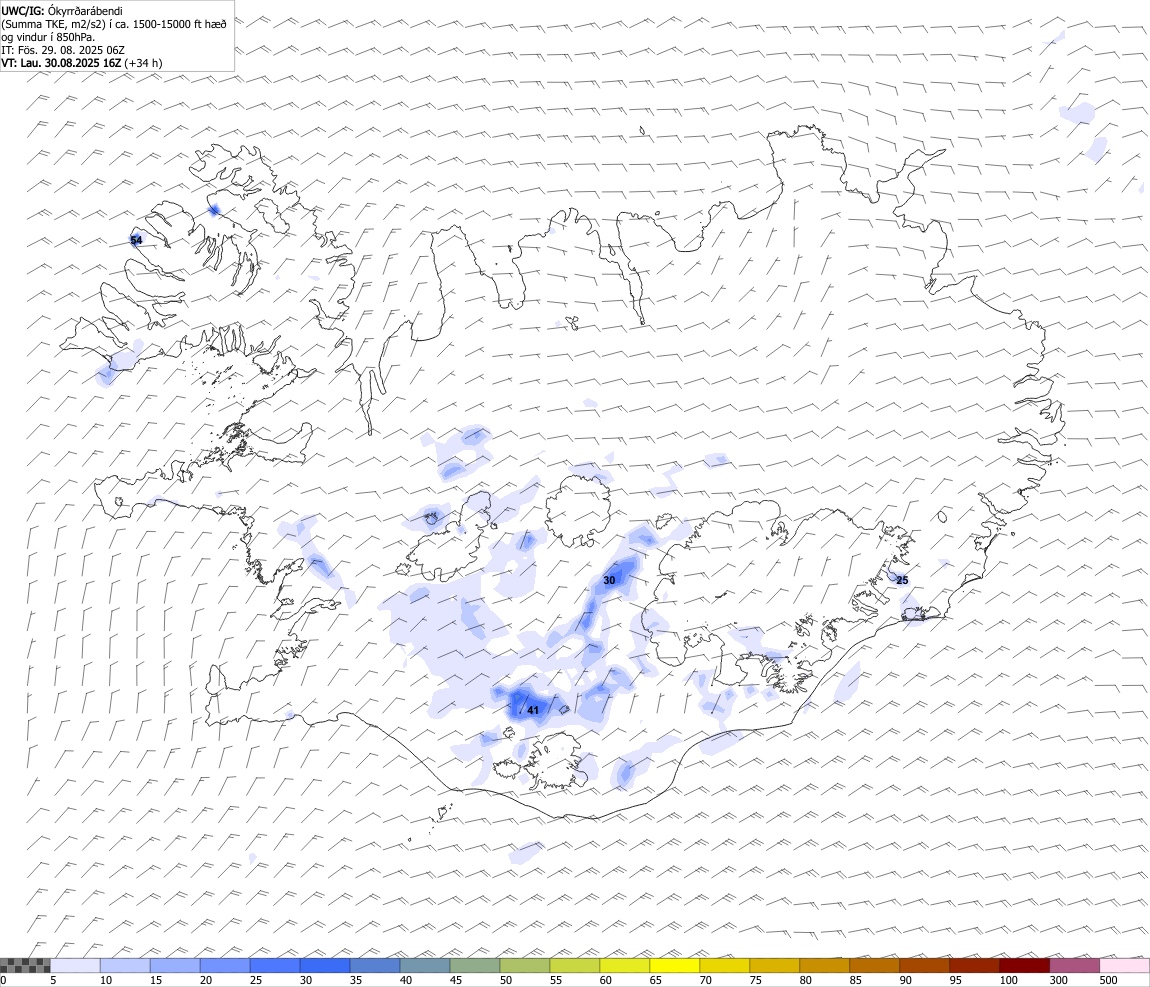The height and width of the screenshot is (987, 1150).
Task: Click the 'og vindur í 850hPa.' line
Action: (48, 37)
